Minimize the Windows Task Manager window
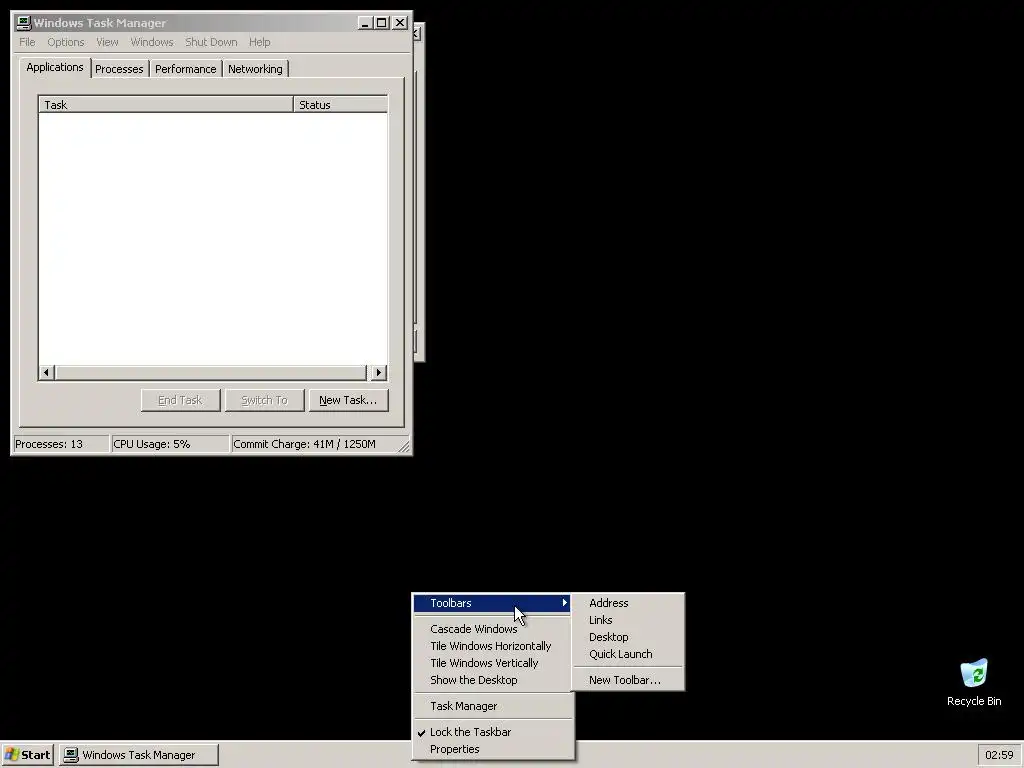1024x768 pixels. pos(366,23)
